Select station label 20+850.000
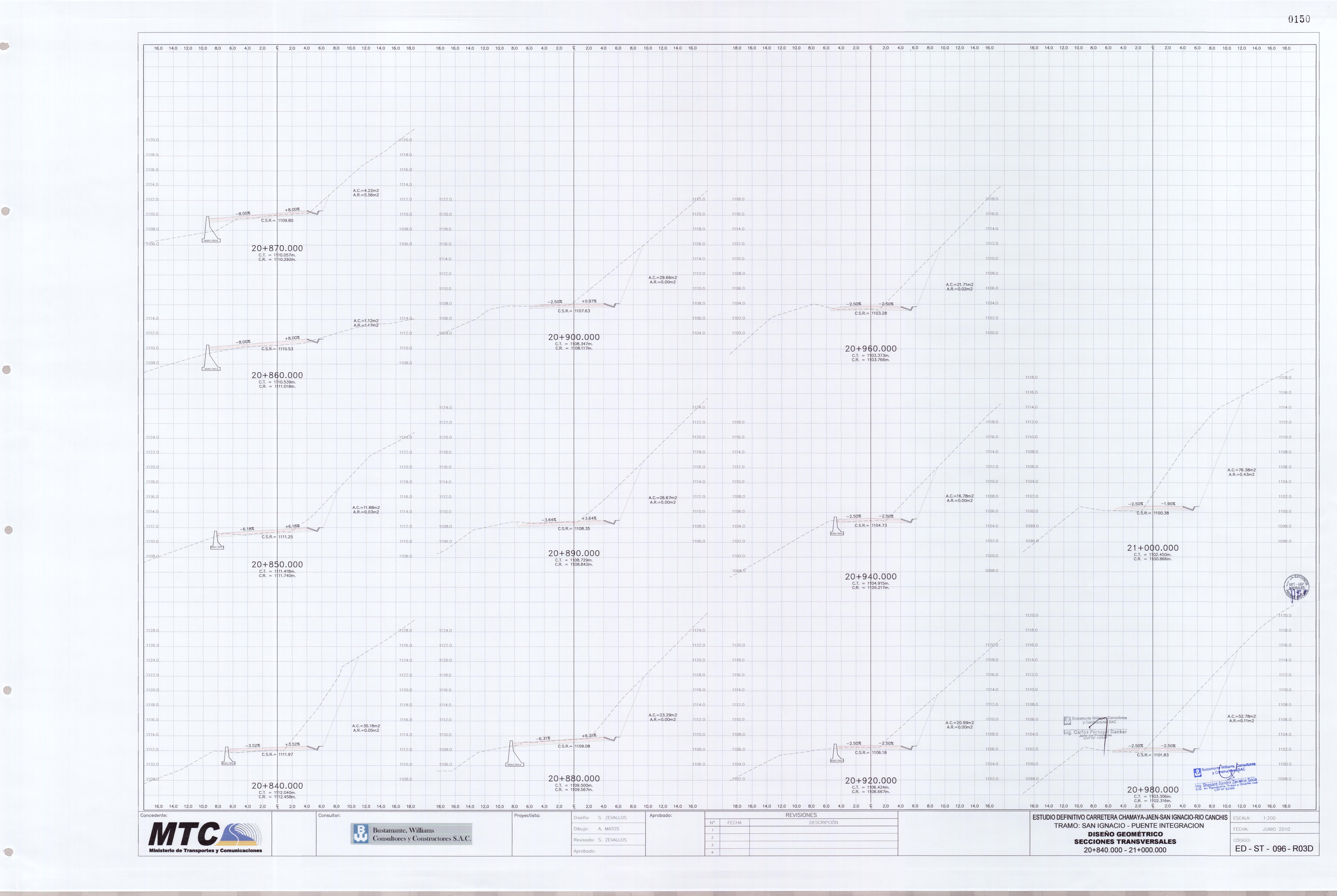The width and height of the screenshot is (1337, 896). pyautogui.click(x=277, y=565)
